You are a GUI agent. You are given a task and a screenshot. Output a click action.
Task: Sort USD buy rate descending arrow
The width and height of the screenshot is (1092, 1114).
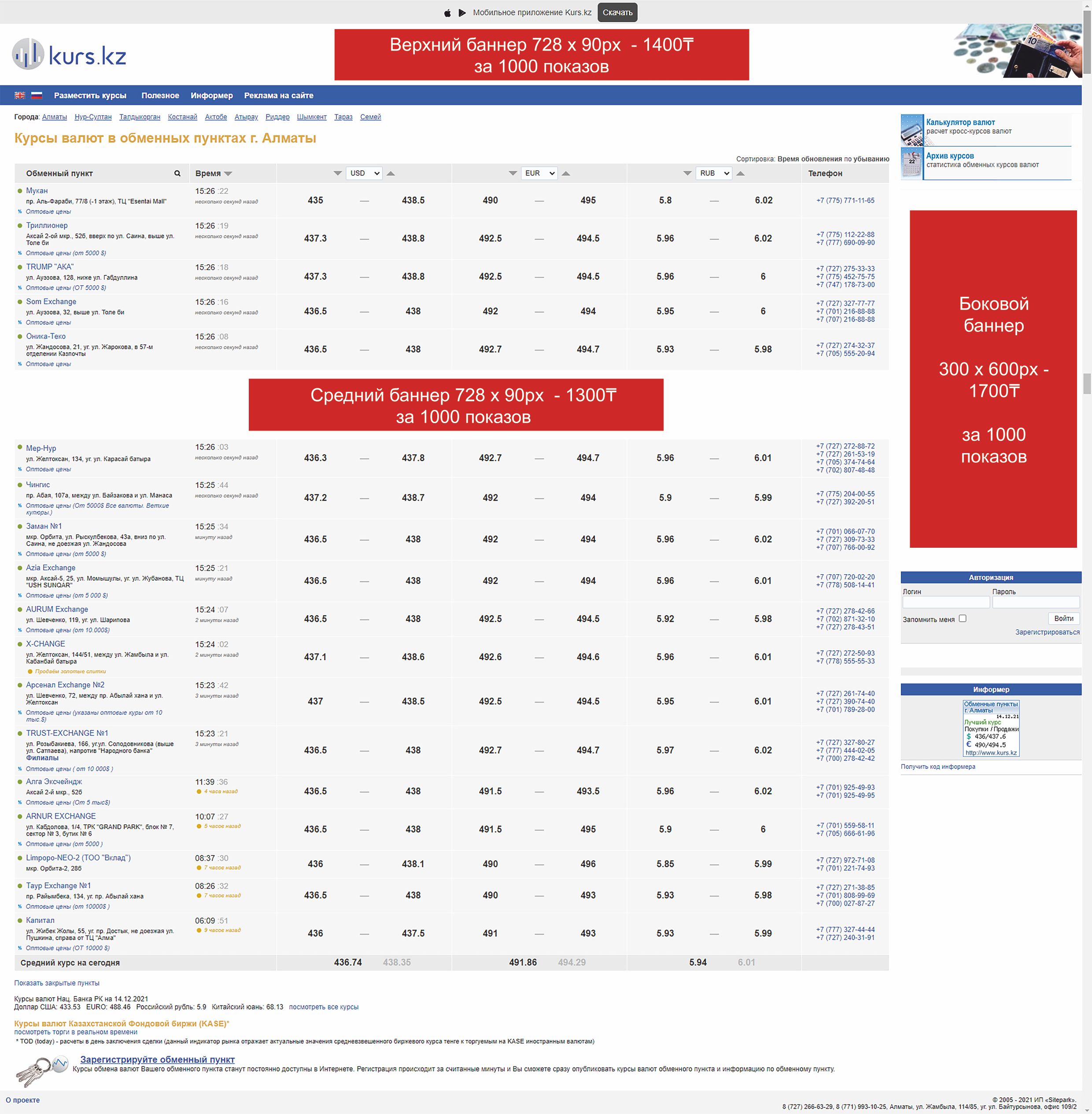(x=338, y=173)
